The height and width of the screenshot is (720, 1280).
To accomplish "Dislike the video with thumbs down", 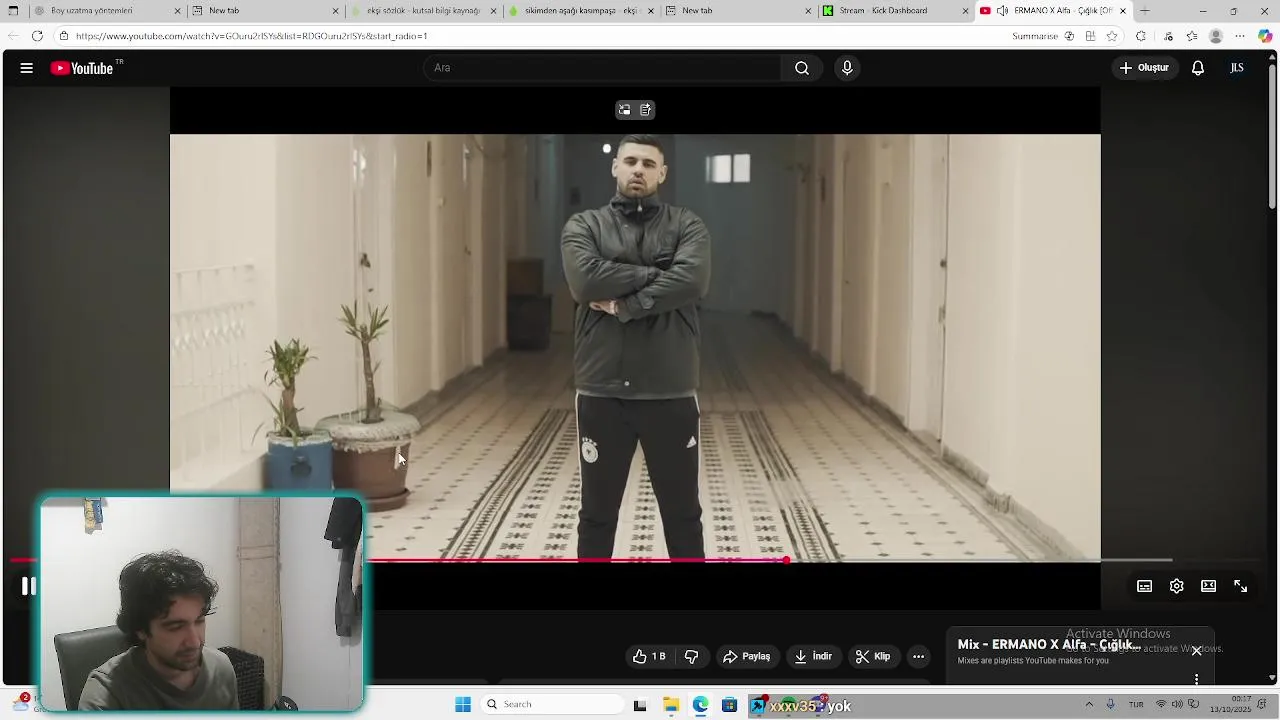I will pos(691,656).
